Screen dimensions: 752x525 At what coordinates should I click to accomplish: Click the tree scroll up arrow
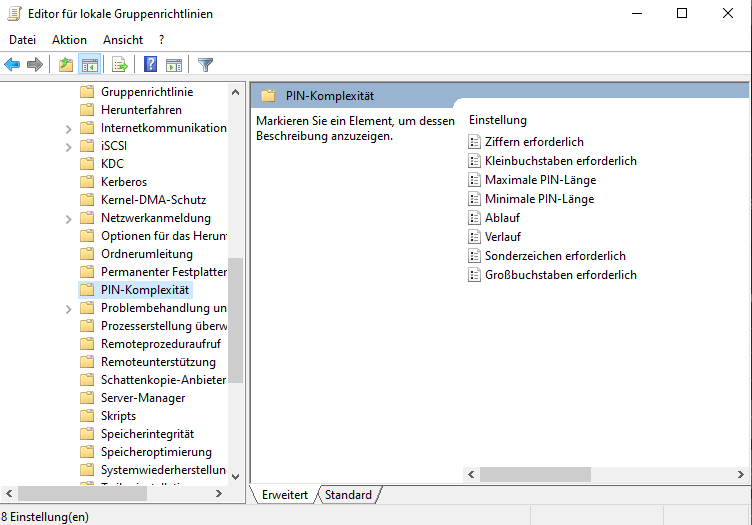click(235, 92)
